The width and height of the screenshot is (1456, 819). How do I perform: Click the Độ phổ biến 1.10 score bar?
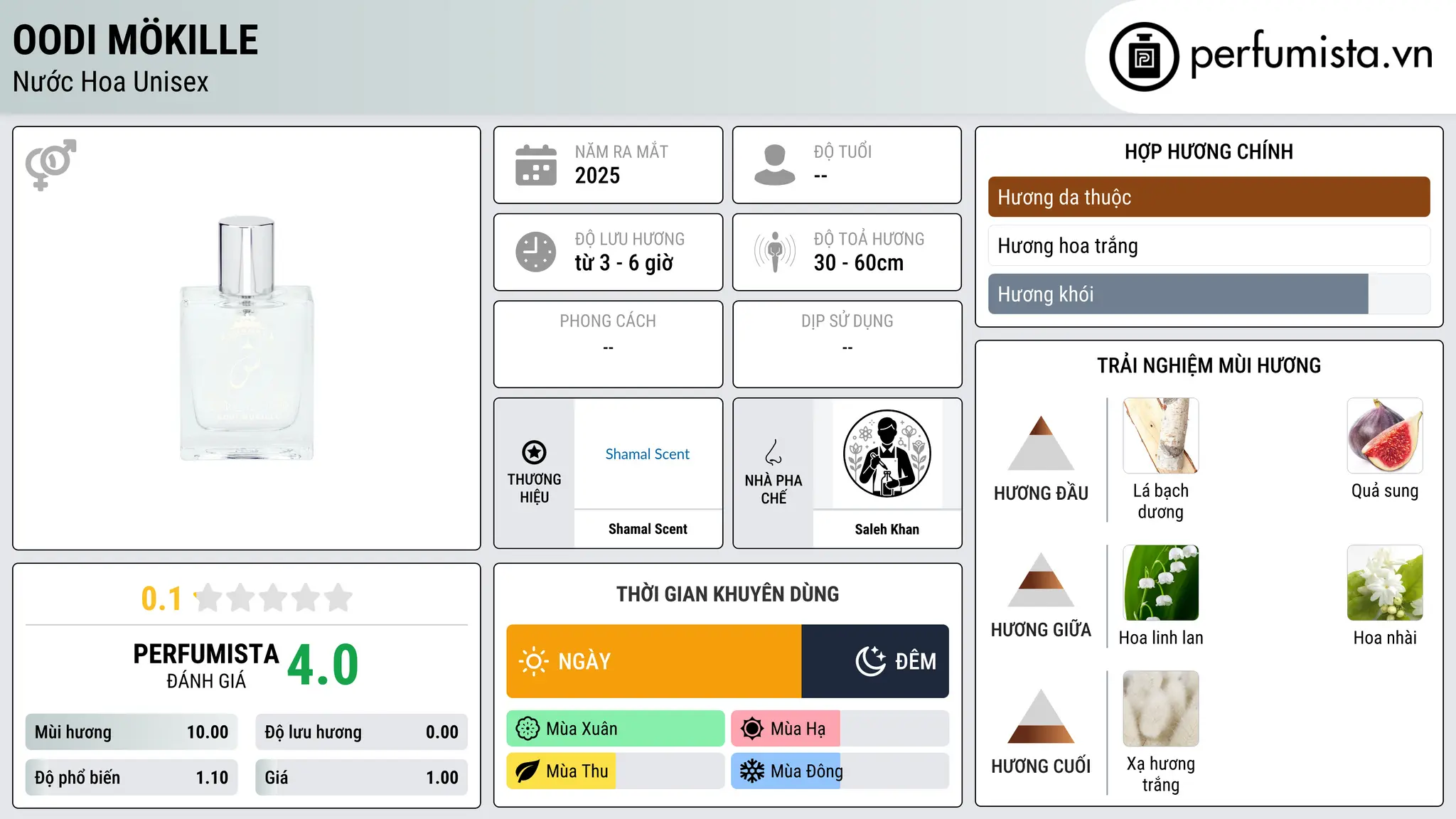click(x=132, y=777)
